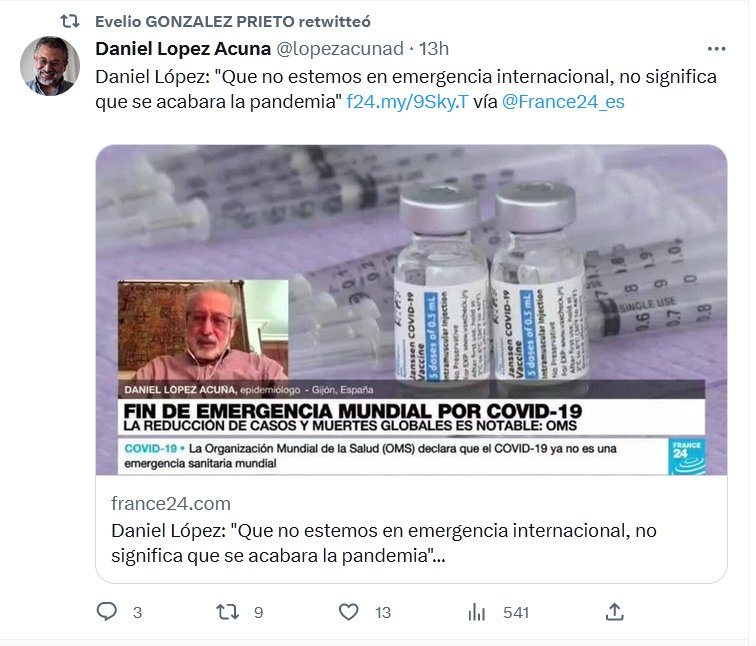756x646 pixels.
Task: Open the f24.my/9Sky.T short link
Action: 407,102
